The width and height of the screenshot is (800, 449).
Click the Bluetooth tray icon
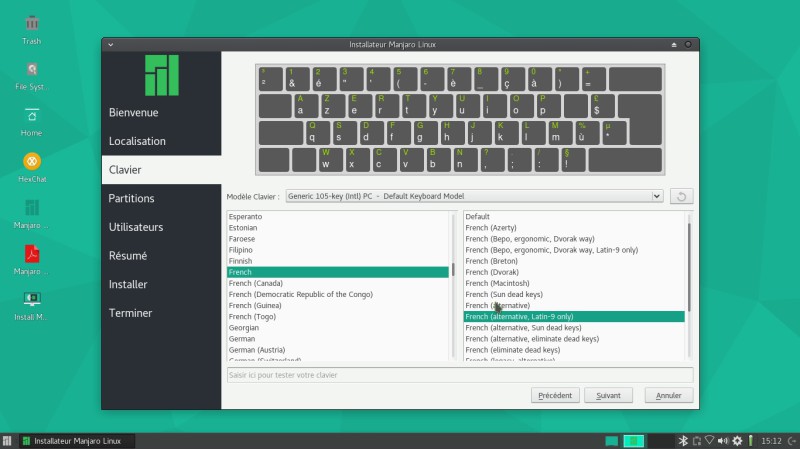(x=683, y=441)
